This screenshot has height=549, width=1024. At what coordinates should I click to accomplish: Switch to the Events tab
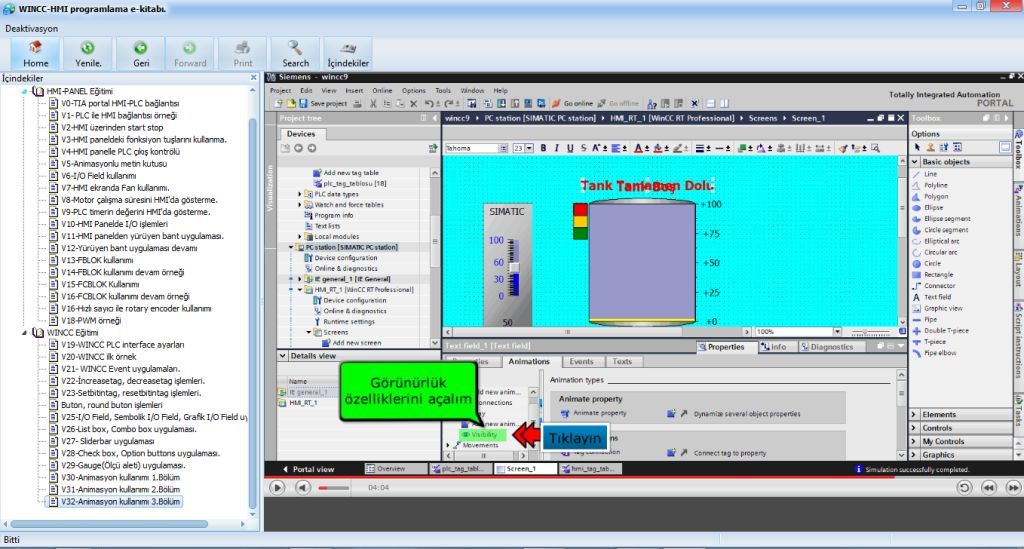pyautogui.click(x=581, y=361)
